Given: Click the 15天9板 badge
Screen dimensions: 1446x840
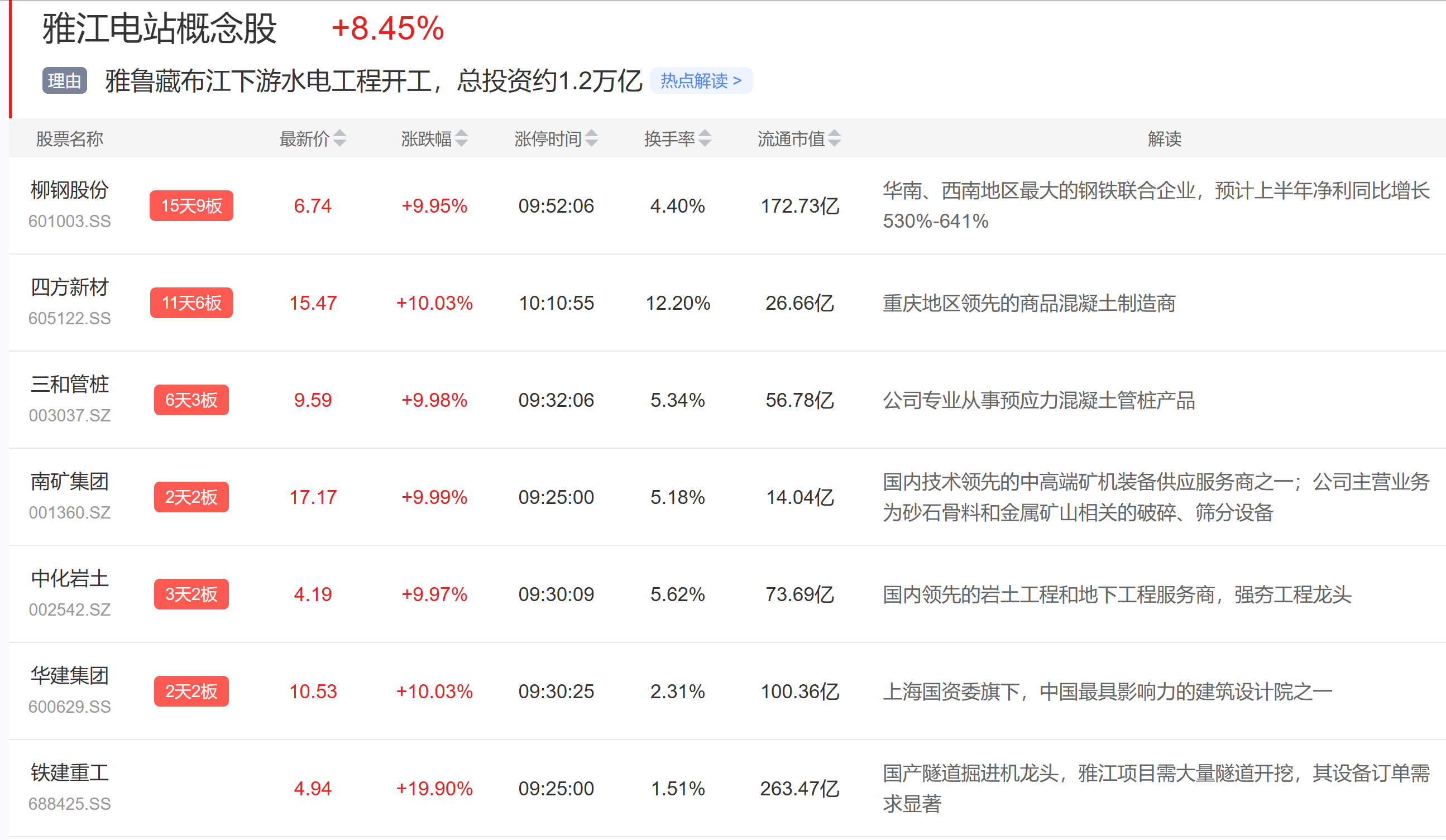Looking at the screenshot, I should (191, 205).
